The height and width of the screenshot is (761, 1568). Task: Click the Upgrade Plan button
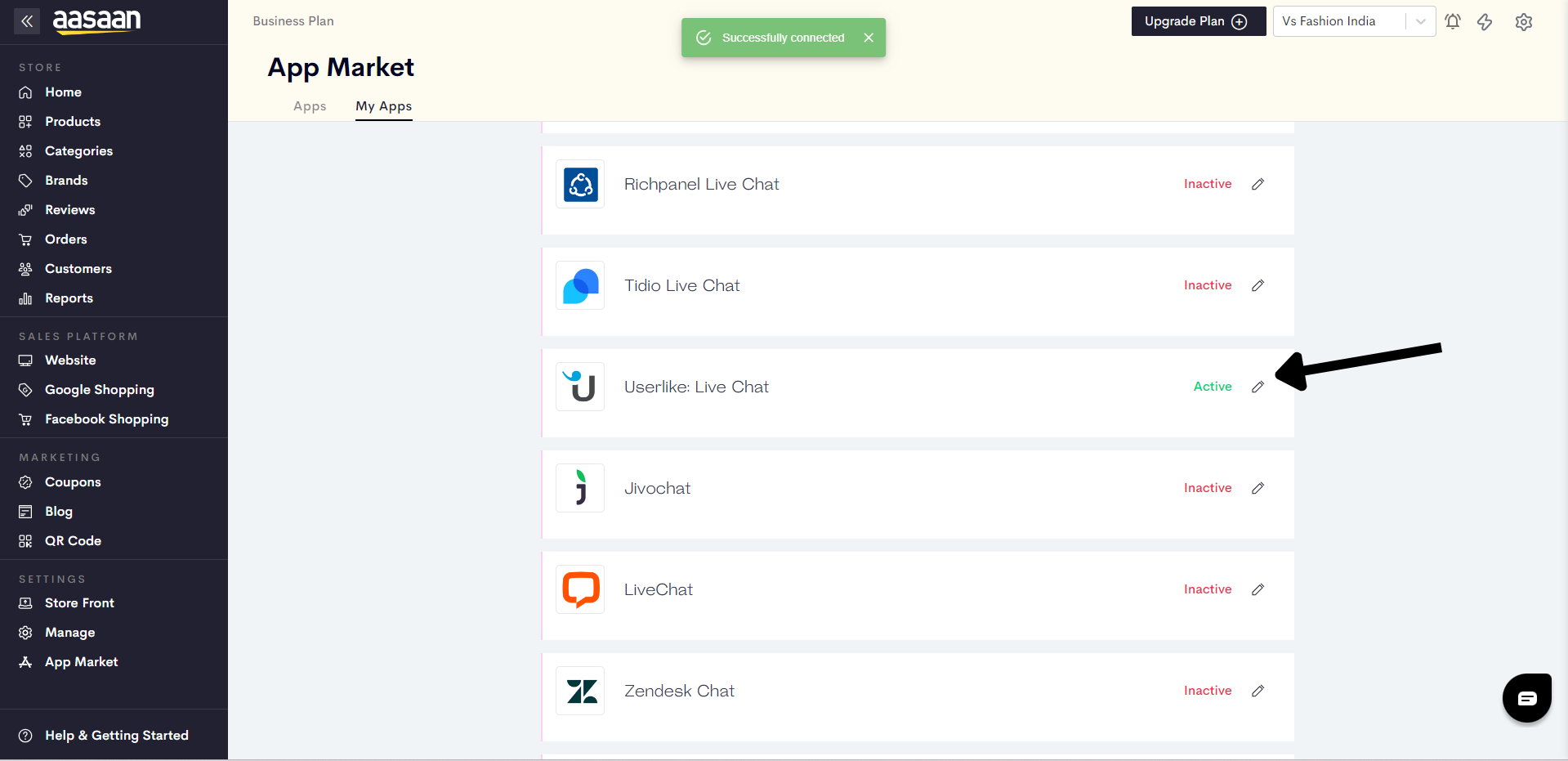1198,21
